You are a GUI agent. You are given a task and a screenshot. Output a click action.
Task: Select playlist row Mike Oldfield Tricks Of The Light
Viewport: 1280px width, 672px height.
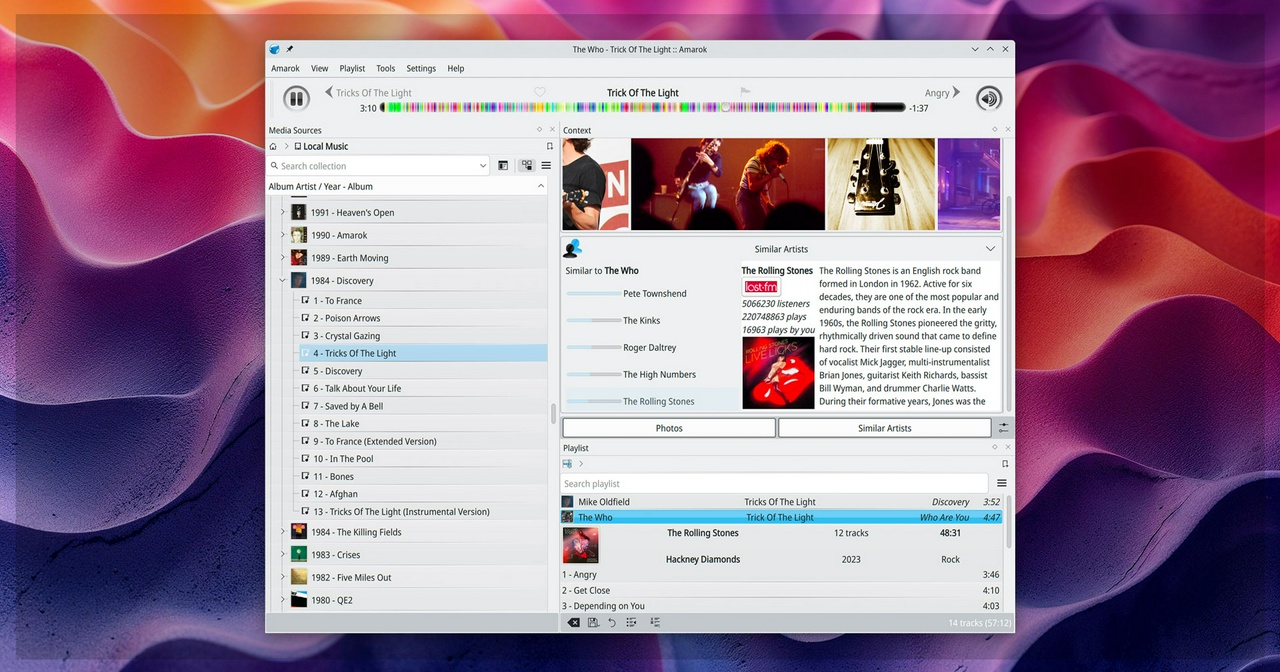tap(781, 502)
